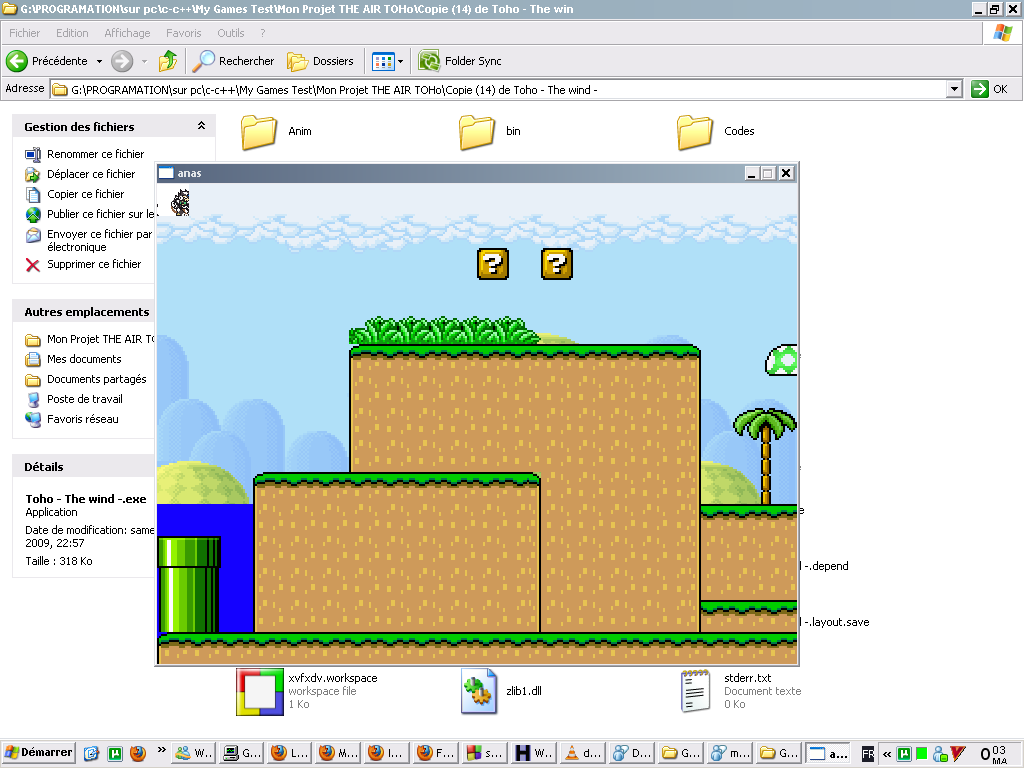Click Supprimer ce fichier link

pos(94,264)
